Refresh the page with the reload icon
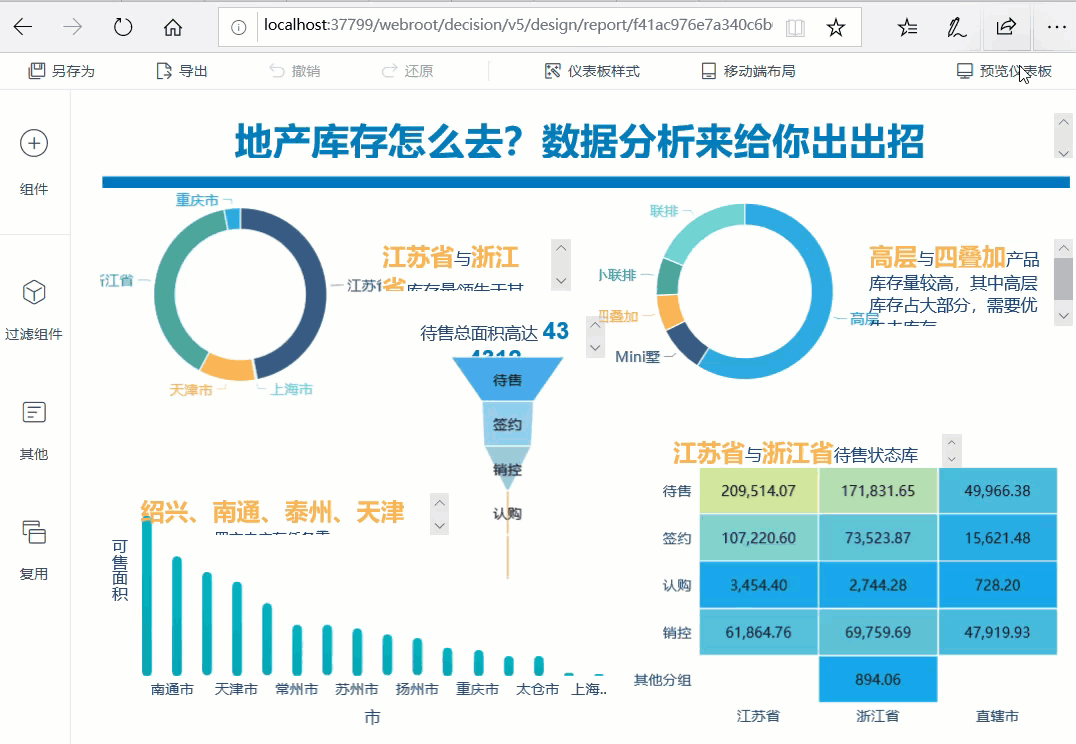 click(123, 27)
